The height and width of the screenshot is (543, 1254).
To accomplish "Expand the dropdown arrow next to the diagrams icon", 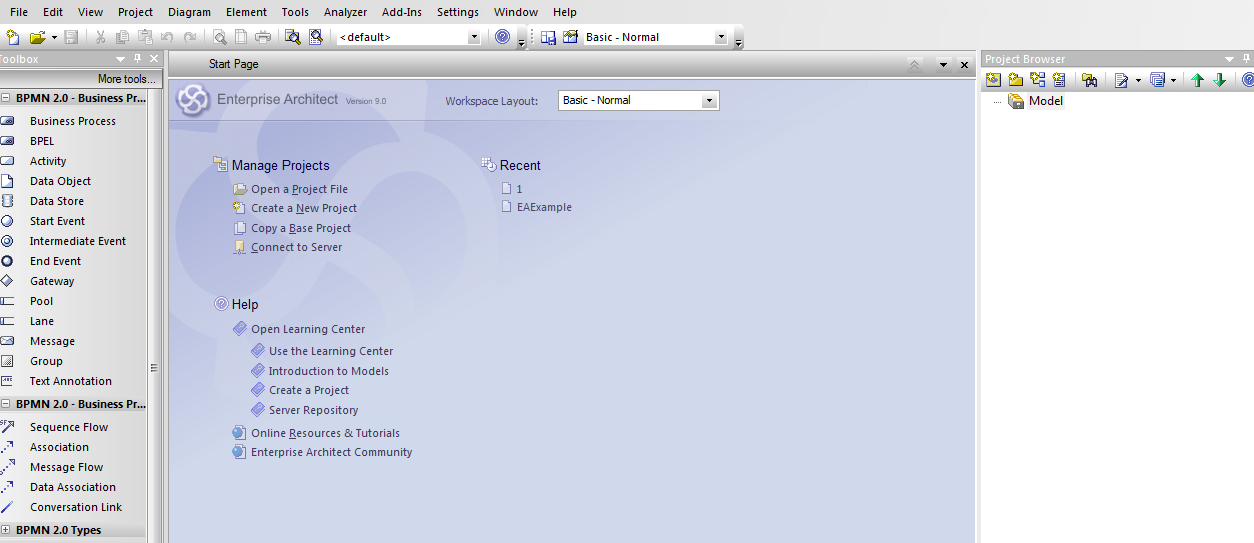I will pos(1173,80).
